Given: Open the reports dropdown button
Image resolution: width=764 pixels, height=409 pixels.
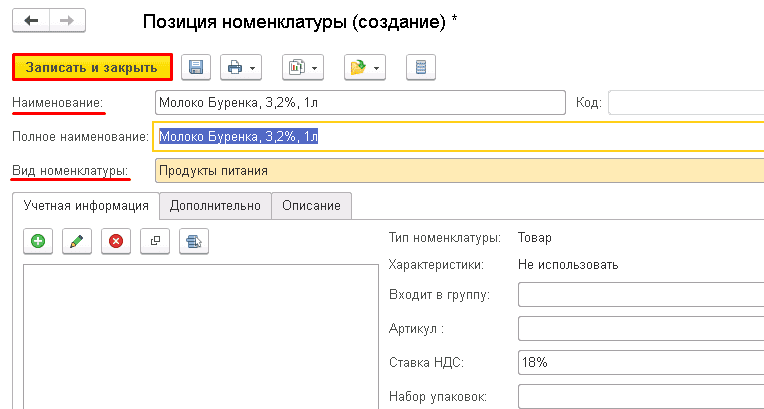Looking at the screenshot, I should [x=302, y=67].
